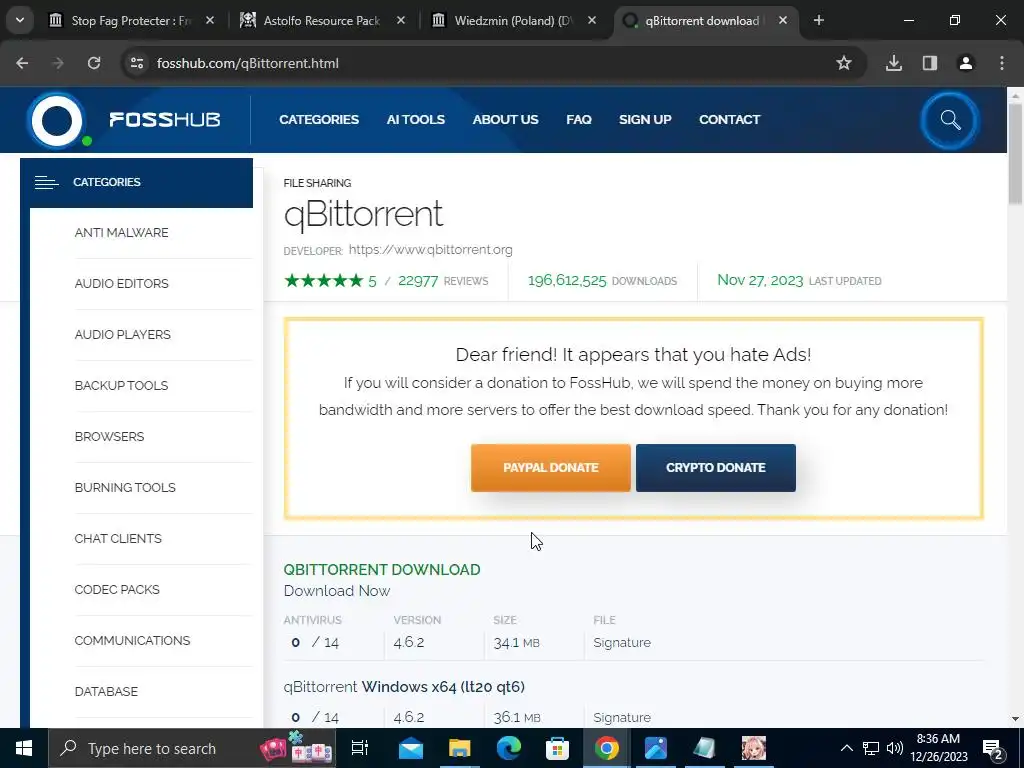Open AI Tools in the navigation bar

[x=415, y=120]
